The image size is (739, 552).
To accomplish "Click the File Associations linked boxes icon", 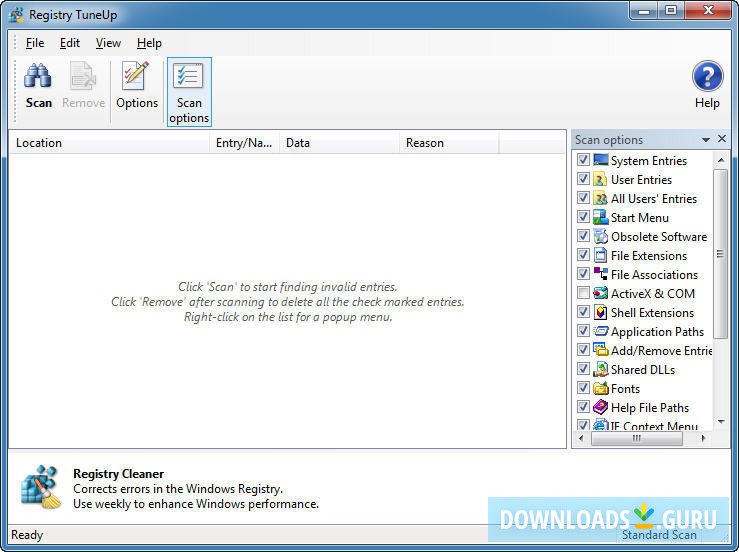I will pos(600,274).
